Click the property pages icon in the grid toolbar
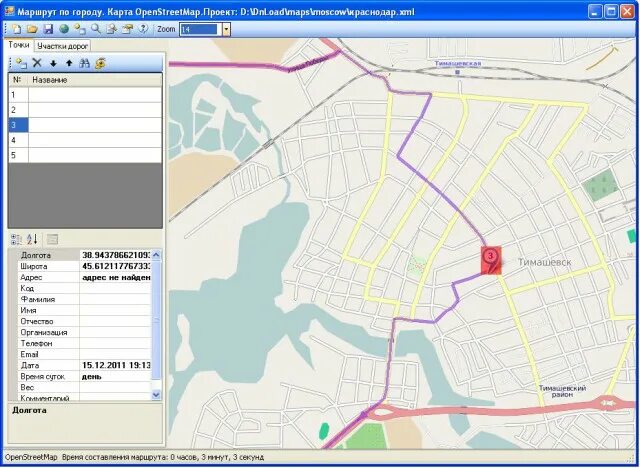 coord(53,240)
